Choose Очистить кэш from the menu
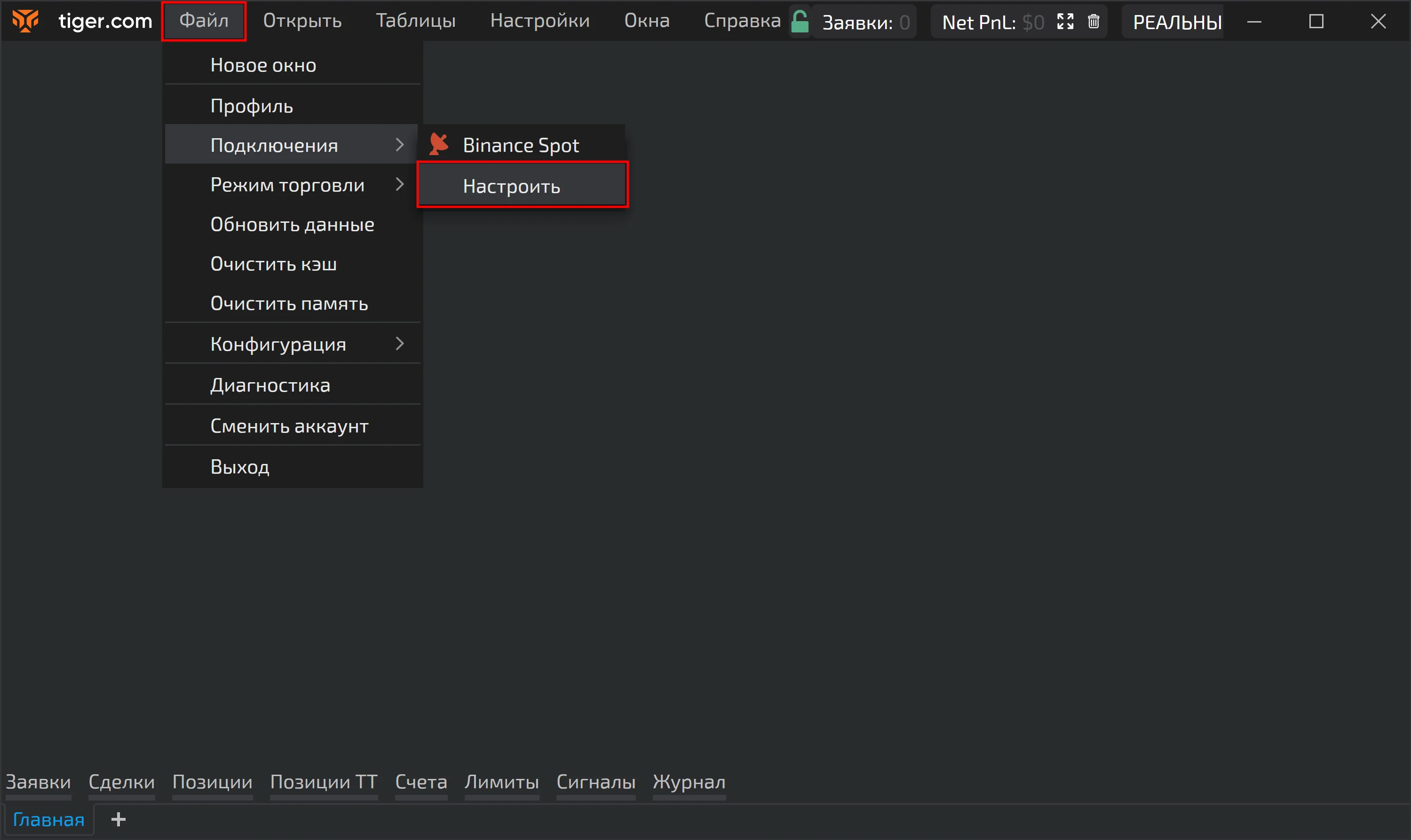Screen dimensions: 1411x840 tap(273, 264)
